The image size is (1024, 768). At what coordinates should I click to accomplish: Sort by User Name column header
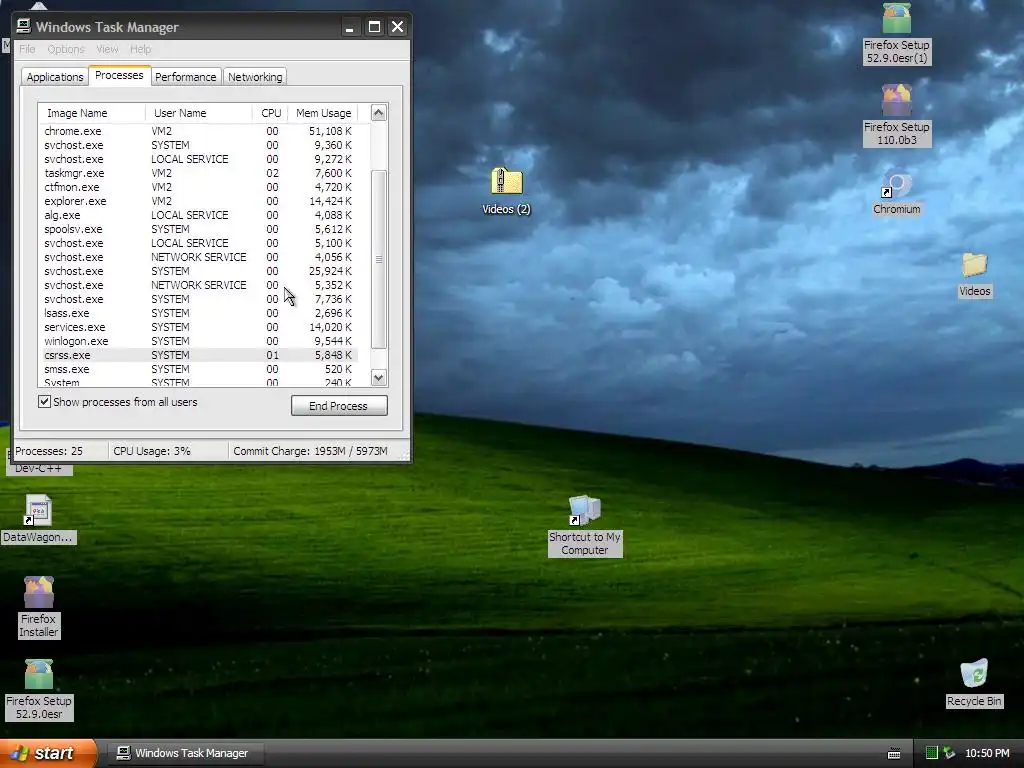[x=199, y=113]
